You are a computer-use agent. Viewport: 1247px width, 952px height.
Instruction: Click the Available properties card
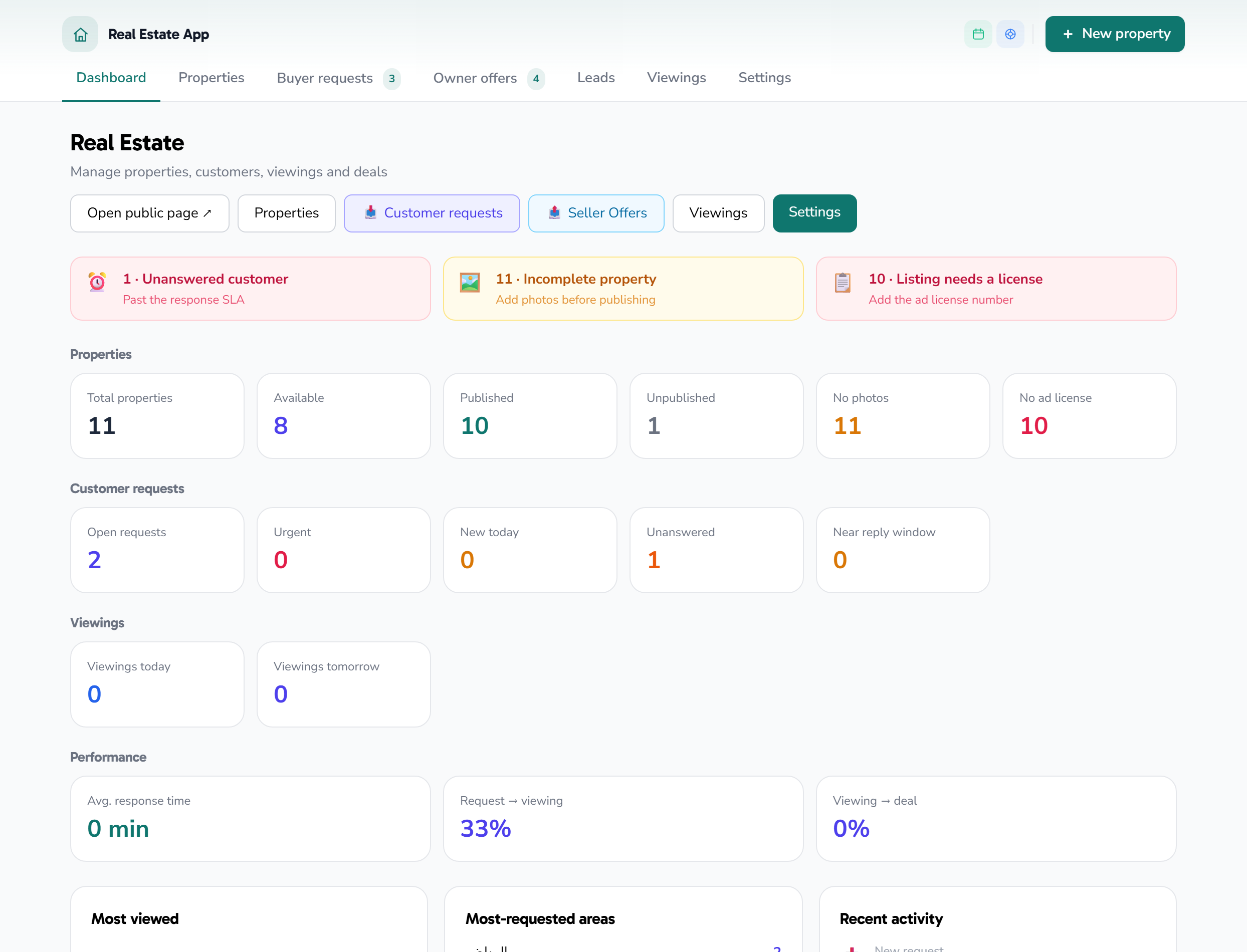343,416
